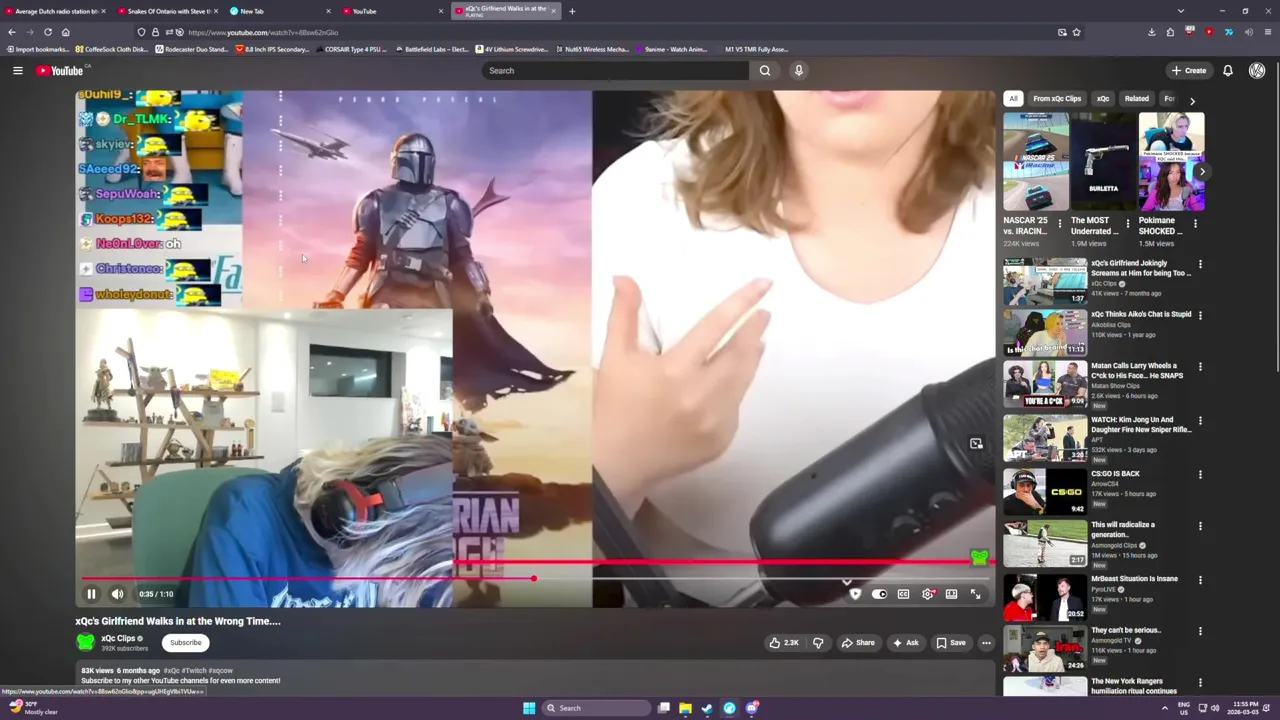The height and width of the screenshot is (720, 1280).
Task: Open the CORSAIR Type 4 PSU bookmark
Action: point(352,49)
